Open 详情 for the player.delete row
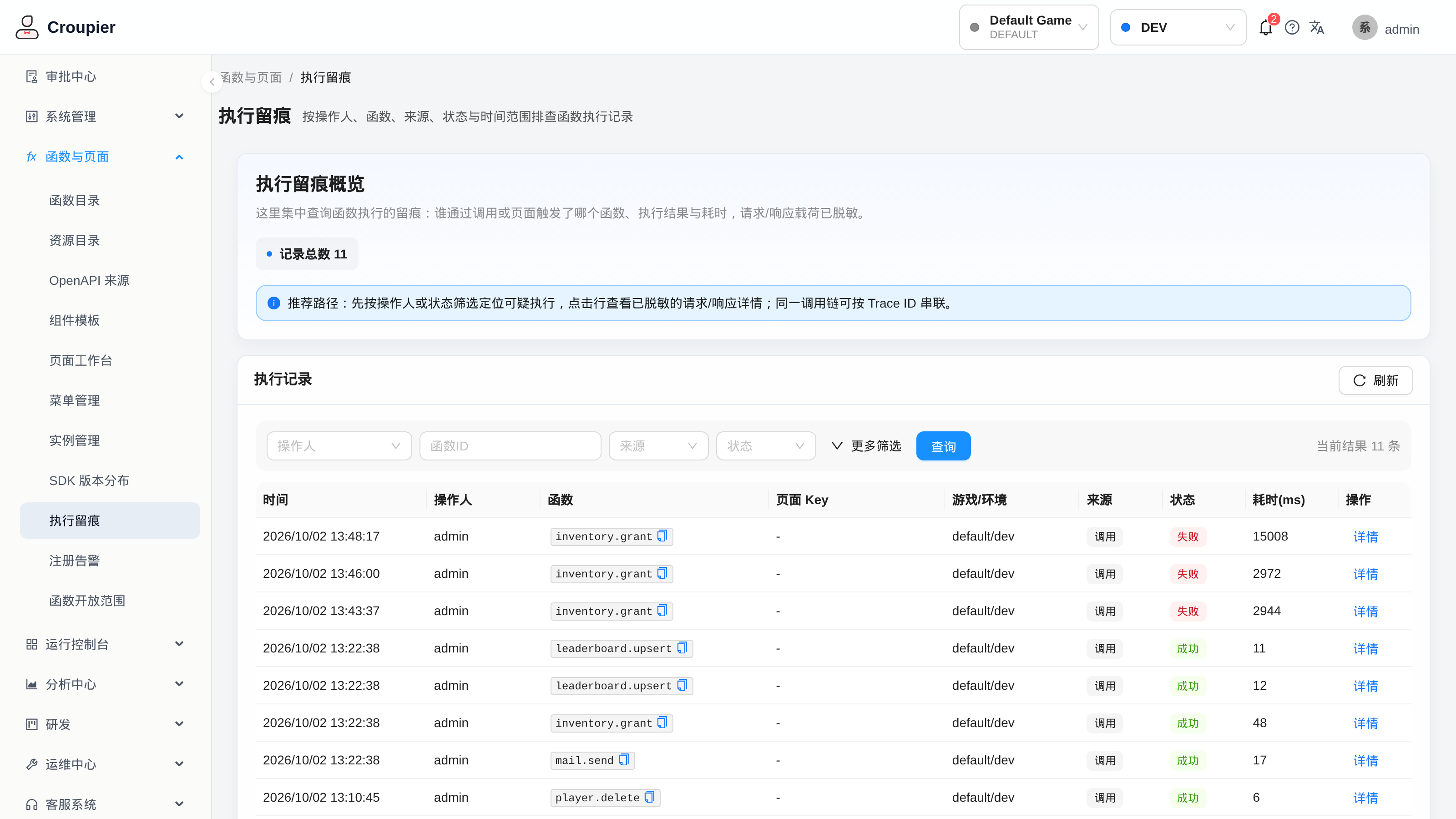The width and height of the screenshot is (1456, 819). click(x=1365, y=798)
